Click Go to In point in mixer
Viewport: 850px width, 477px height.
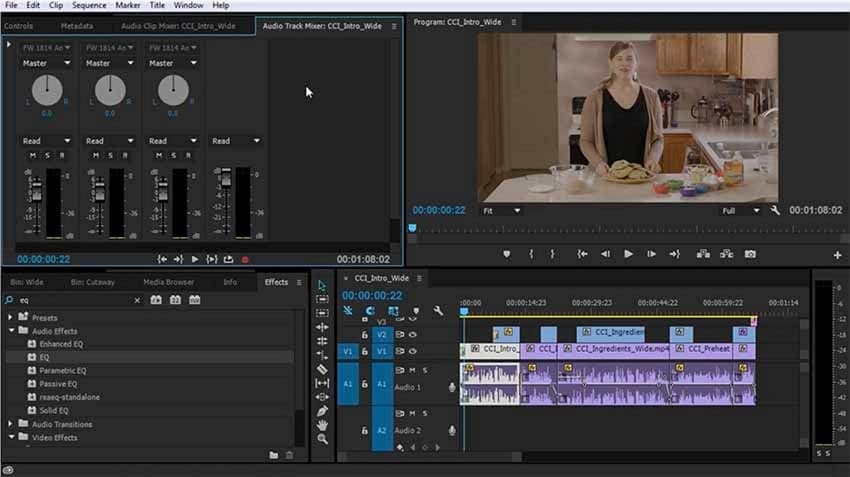pyautogui.click(x=162, y=260)
